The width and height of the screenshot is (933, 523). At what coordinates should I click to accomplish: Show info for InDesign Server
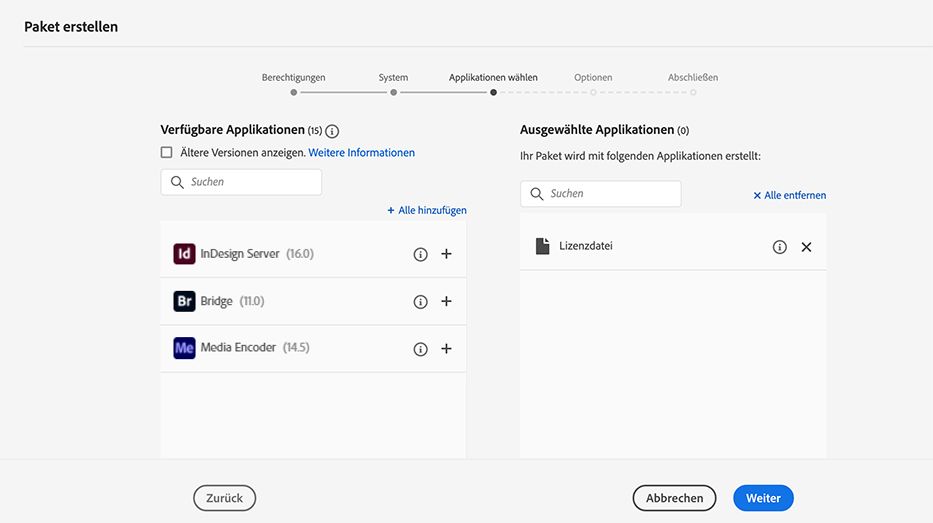tap(421, 254)
